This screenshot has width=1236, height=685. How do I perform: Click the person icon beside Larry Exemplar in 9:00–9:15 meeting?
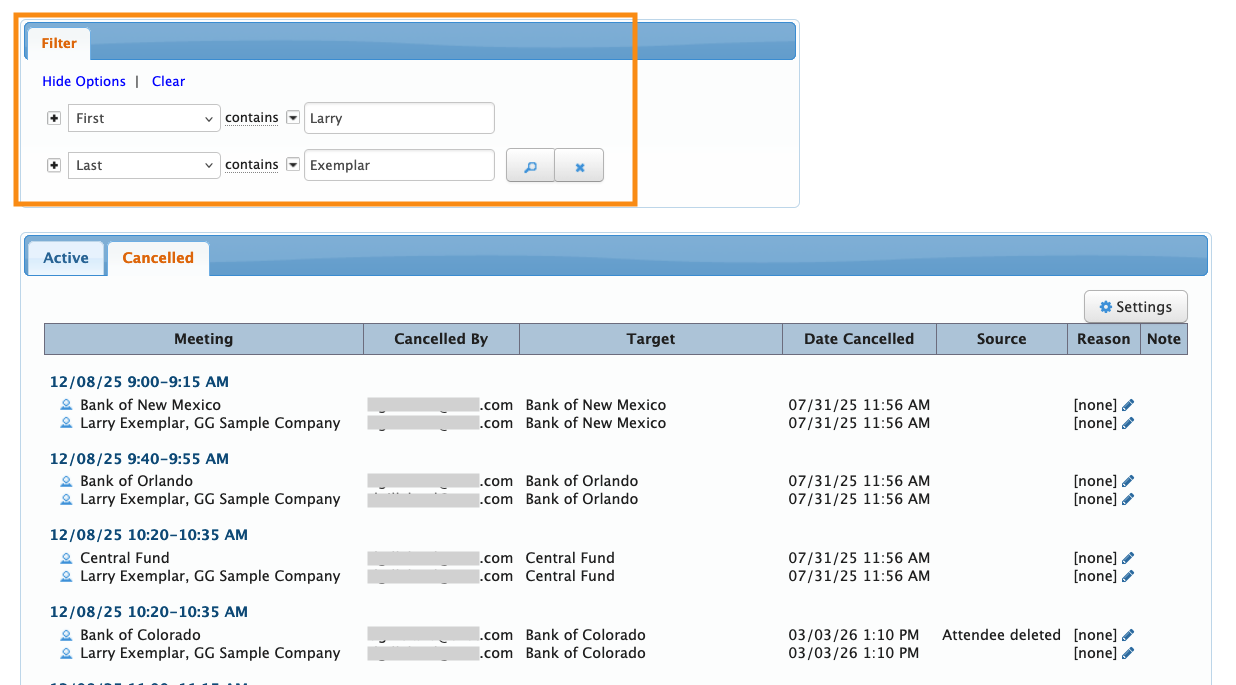click(66, 423)
